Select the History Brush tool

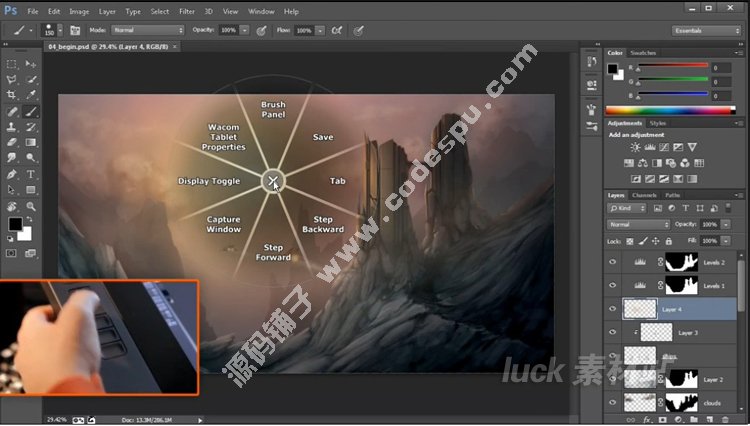(31, 127)
